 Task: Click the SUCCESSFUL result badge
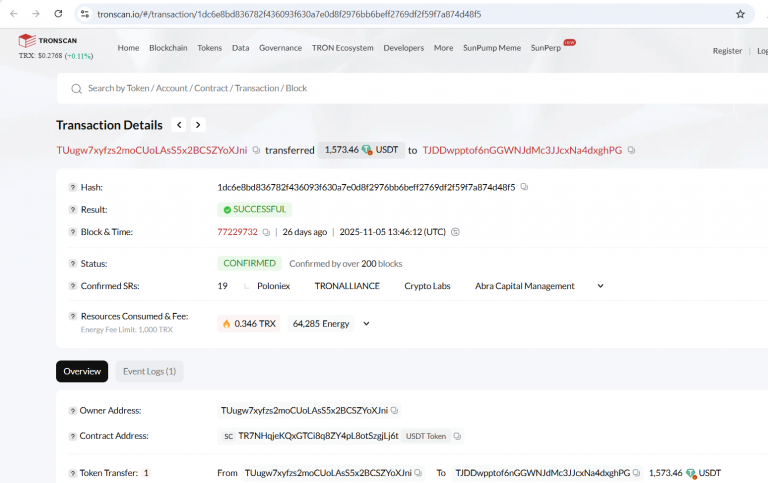[x=255, y=209]
